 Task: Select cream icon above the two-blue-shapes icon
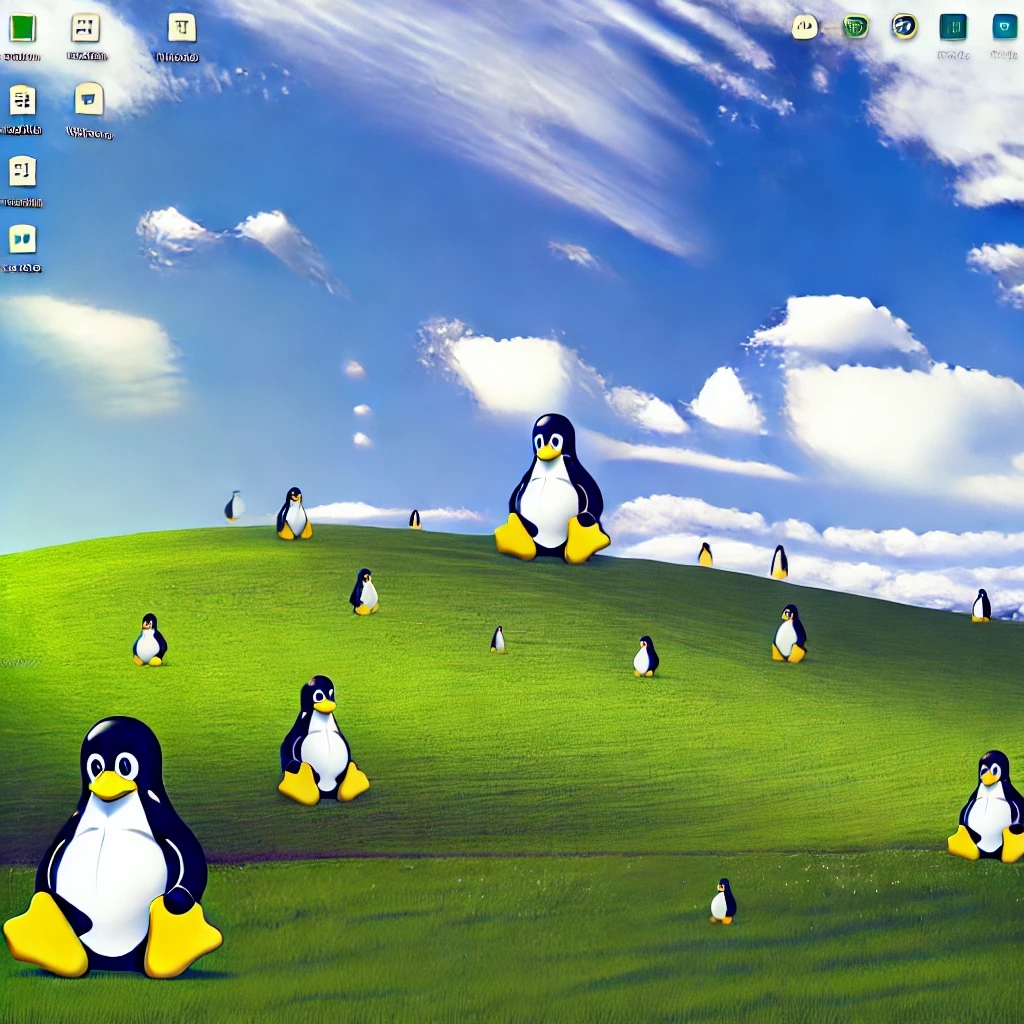click(x=22, y=171)
